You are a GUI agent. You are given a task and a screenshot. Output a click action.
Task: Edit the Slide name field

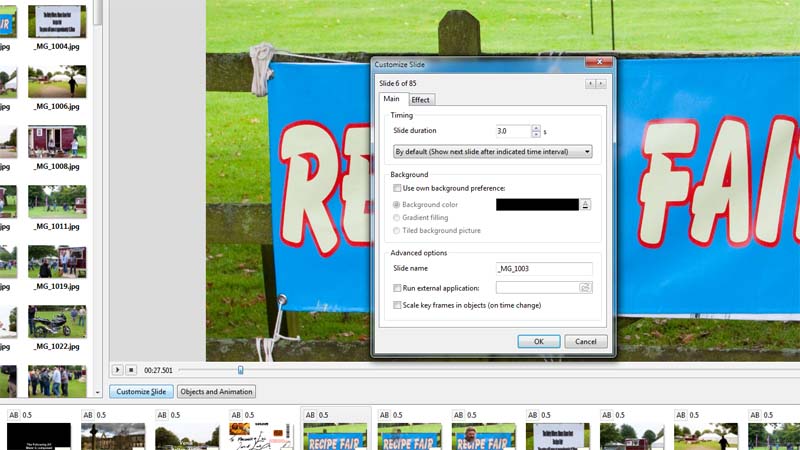coord(544,269)
